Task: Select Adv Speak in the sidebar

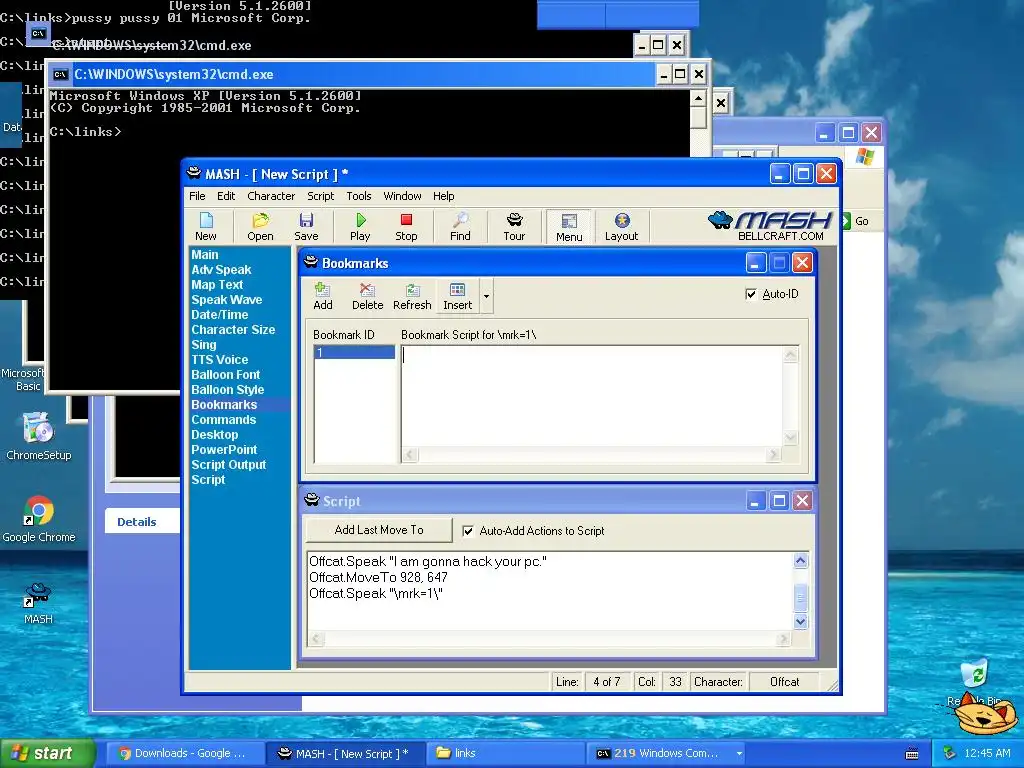Action: [x=221, y=270]
